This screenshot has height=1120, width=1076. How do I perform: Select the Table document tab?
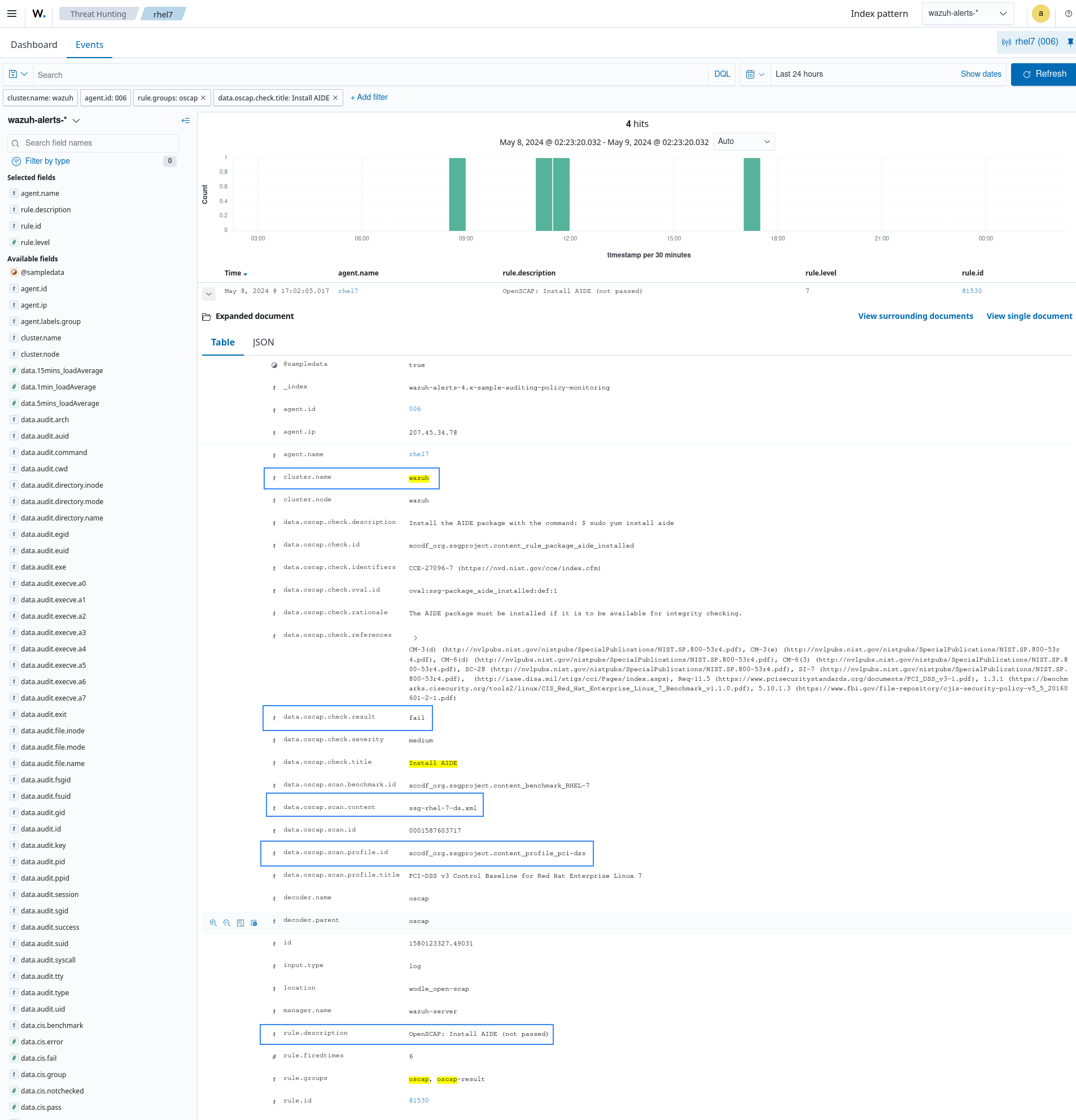tap(222, 342)
